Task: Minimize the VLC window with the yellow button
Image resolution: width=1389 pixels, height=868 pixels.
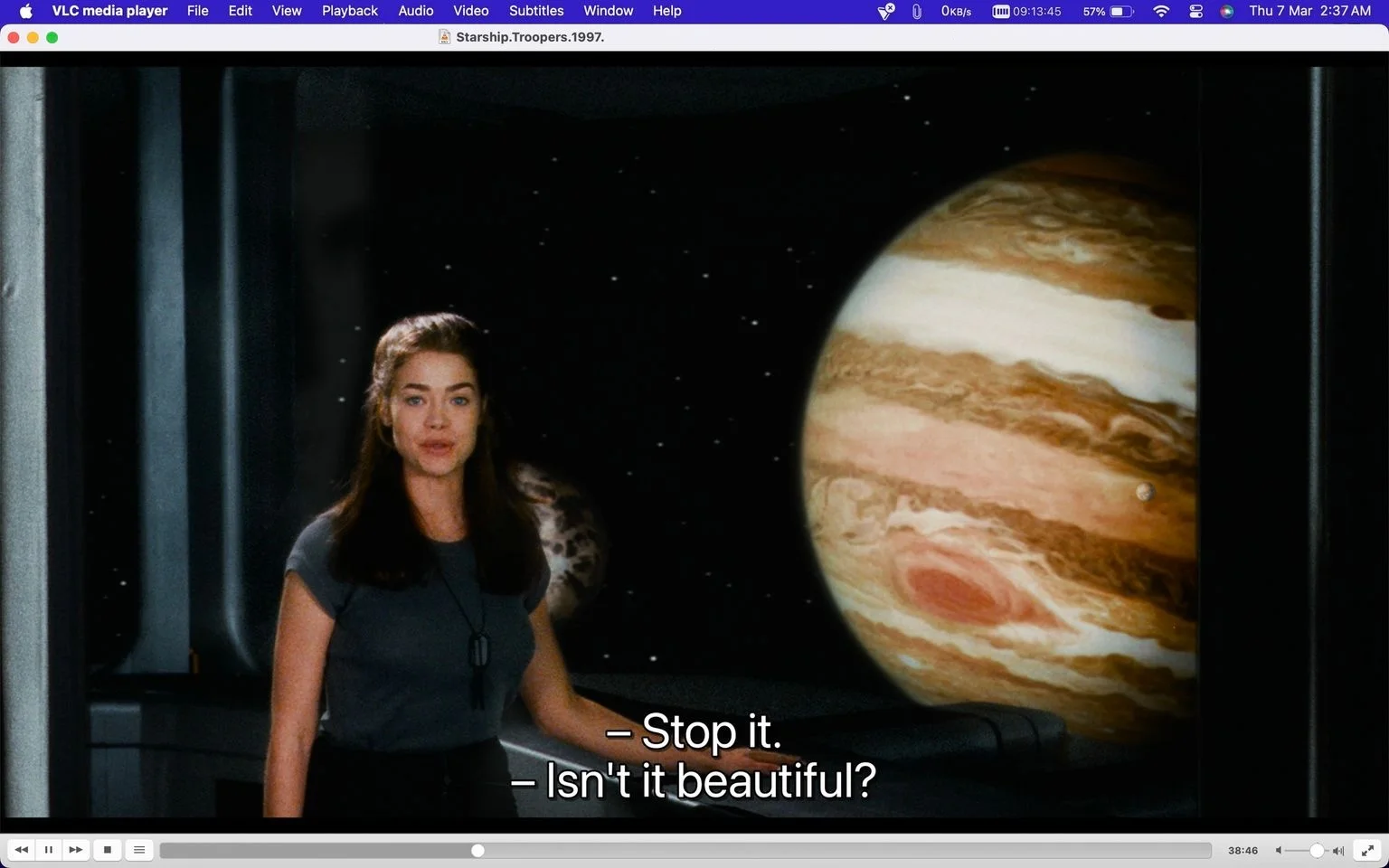Action: [33, 37]
